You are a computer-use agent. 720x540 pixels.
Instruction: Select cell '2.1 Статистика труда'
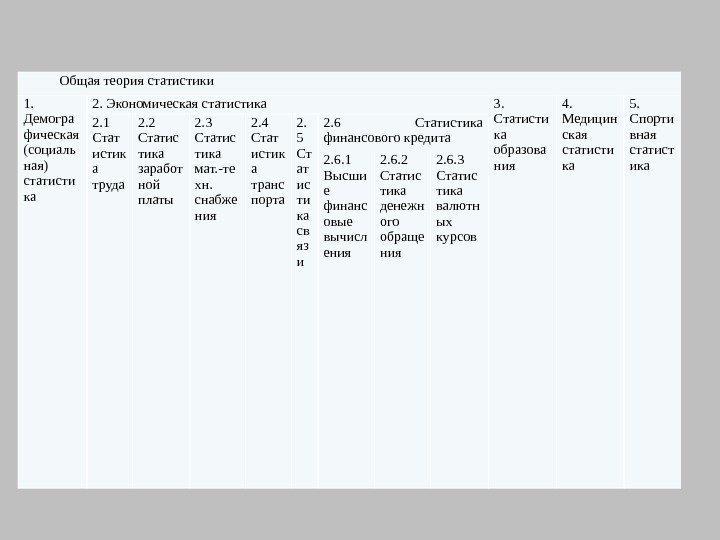[109, 301]
